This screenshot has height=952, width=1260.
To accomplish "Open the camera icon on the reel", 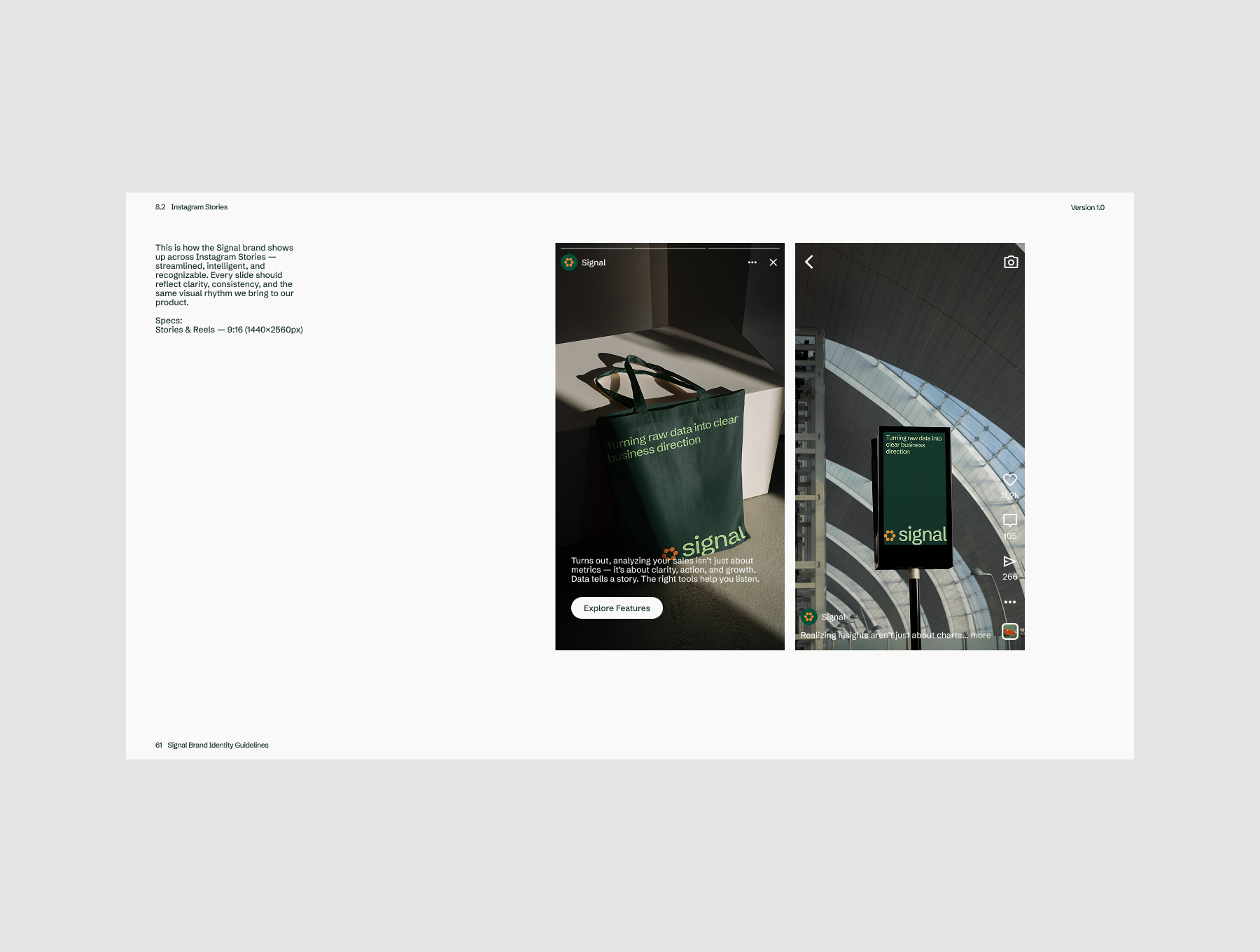I will 1010,262.
